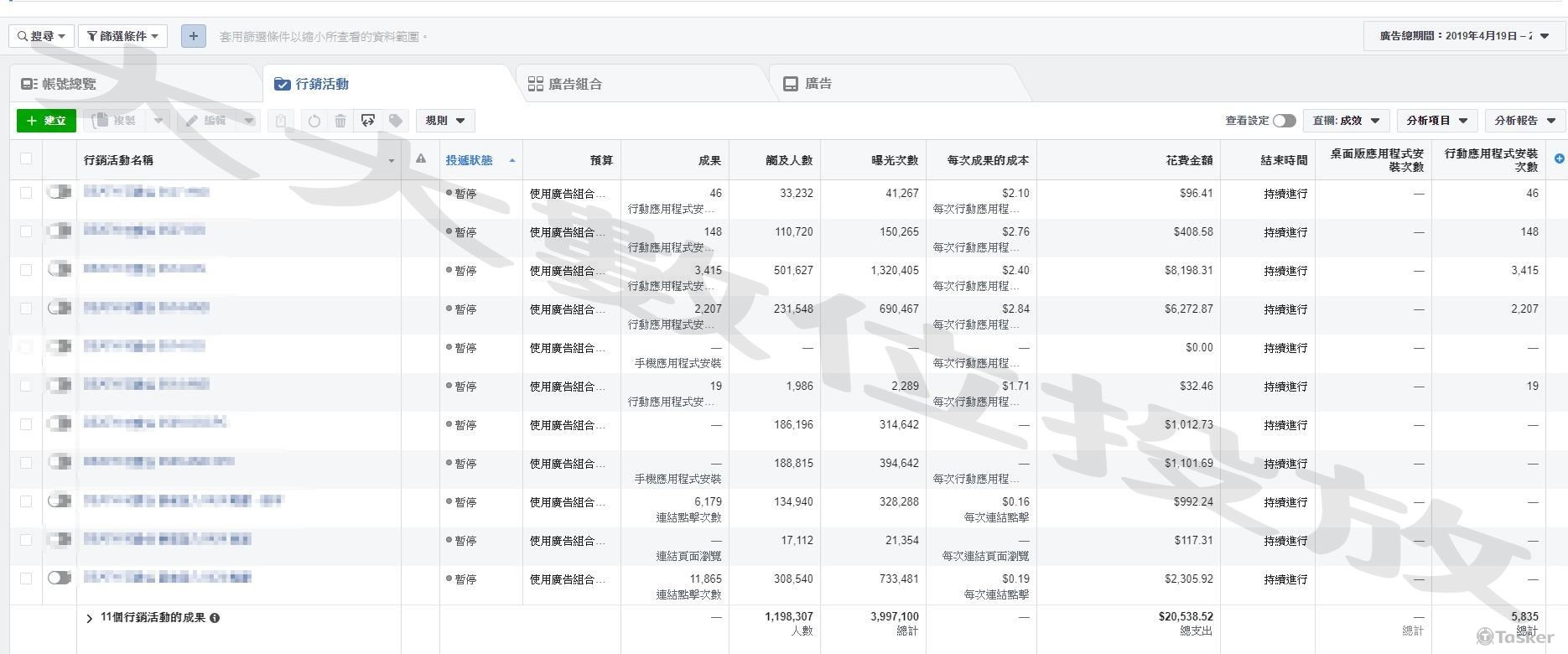
Task: Click the import/export icon in toolbar
Action: 368,121
